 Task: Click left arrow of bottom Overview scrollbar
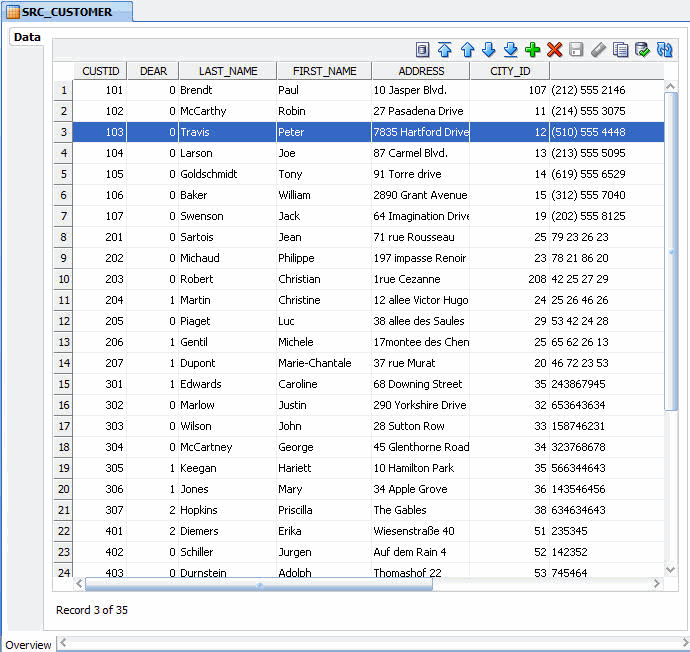pyautogui.click(x=63, y=643)
